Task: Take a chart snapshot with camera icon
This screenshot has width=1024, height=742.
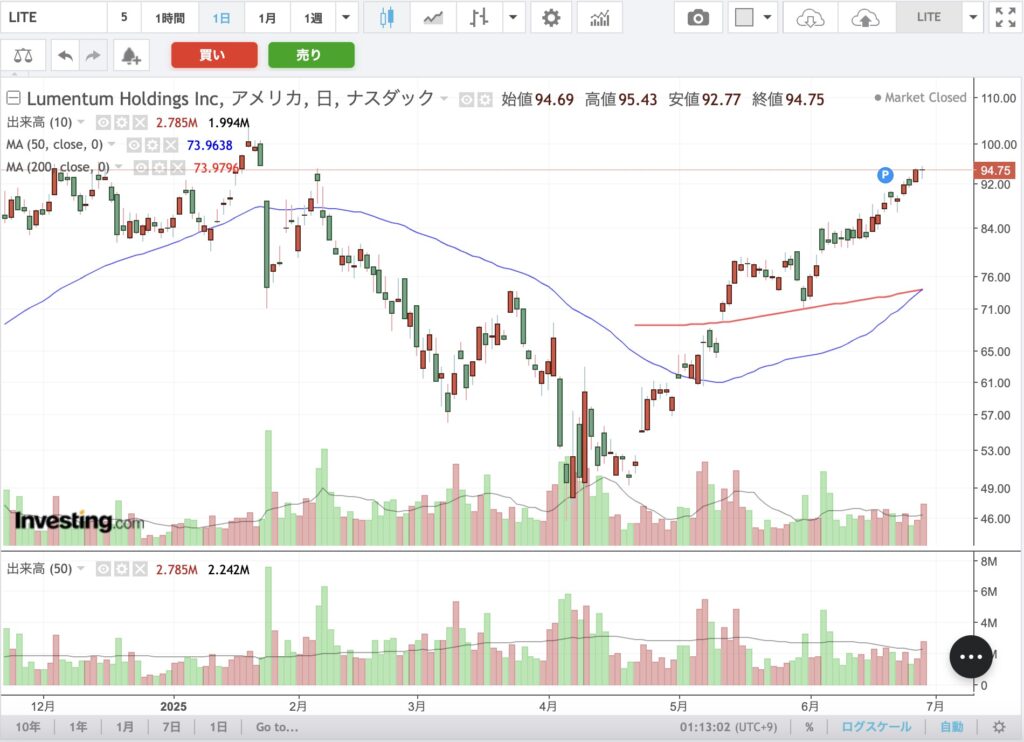Action: pyautogui.click(x=698, y=18)
